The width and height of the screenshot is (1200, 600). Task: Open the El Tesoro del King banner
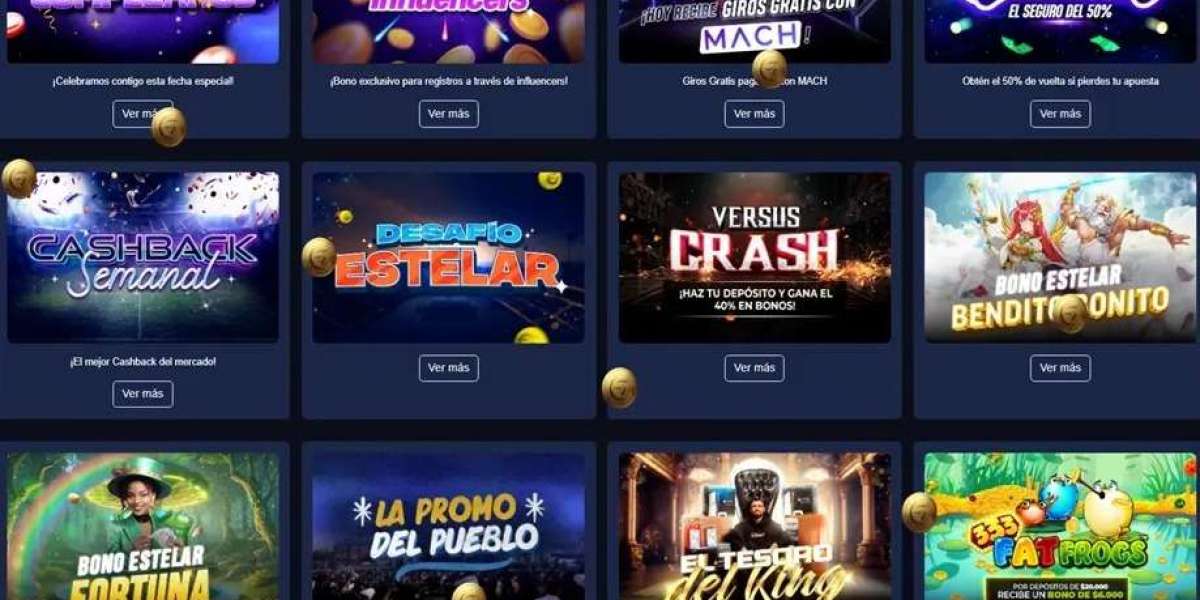point(755,526)
